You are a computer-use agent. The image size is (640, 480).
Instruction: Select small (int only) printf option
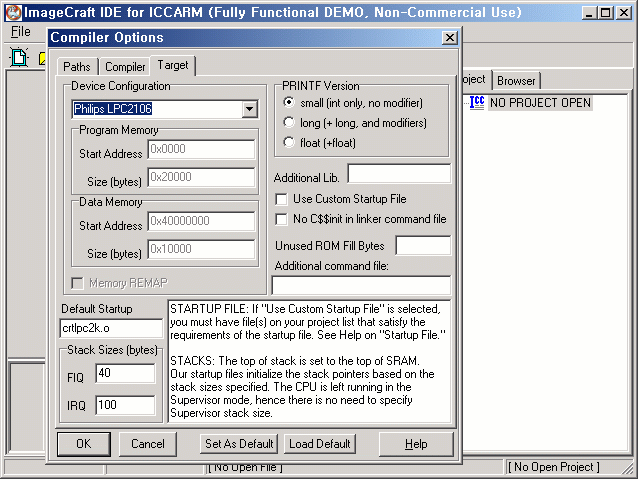pyautogui.click(x=289, y=102)
